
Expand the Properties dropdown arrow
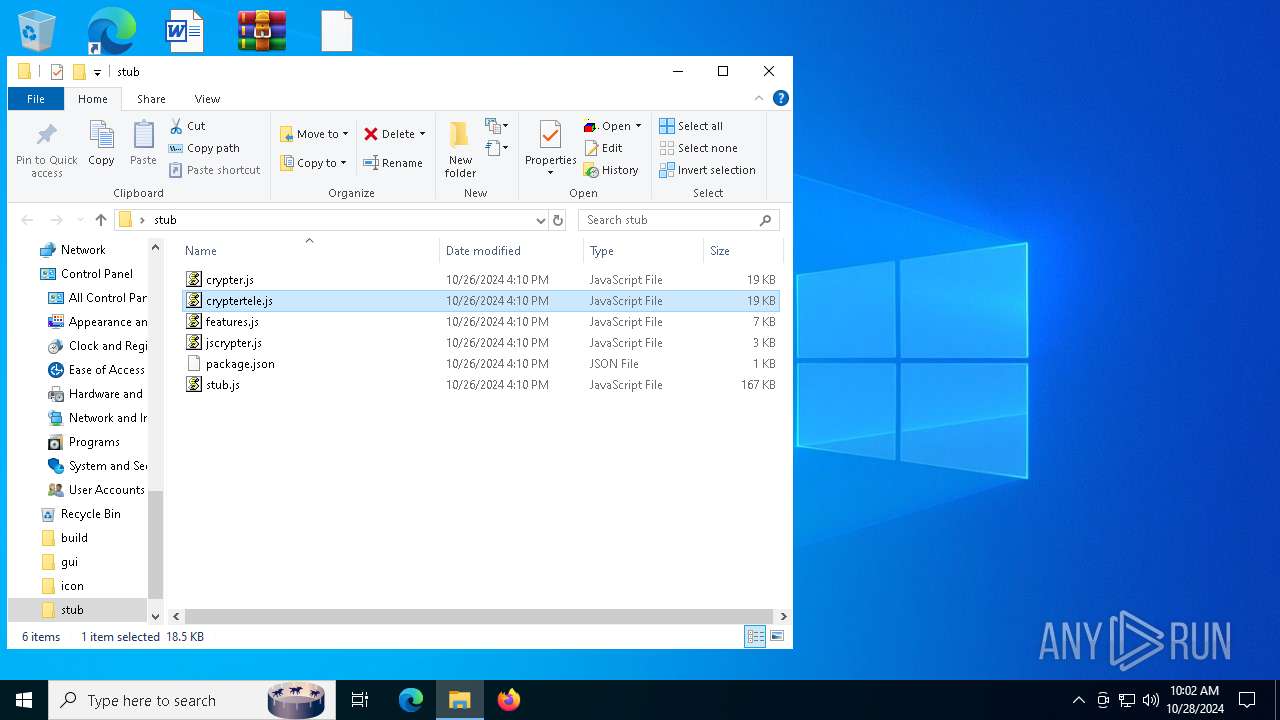coord(550,173)
